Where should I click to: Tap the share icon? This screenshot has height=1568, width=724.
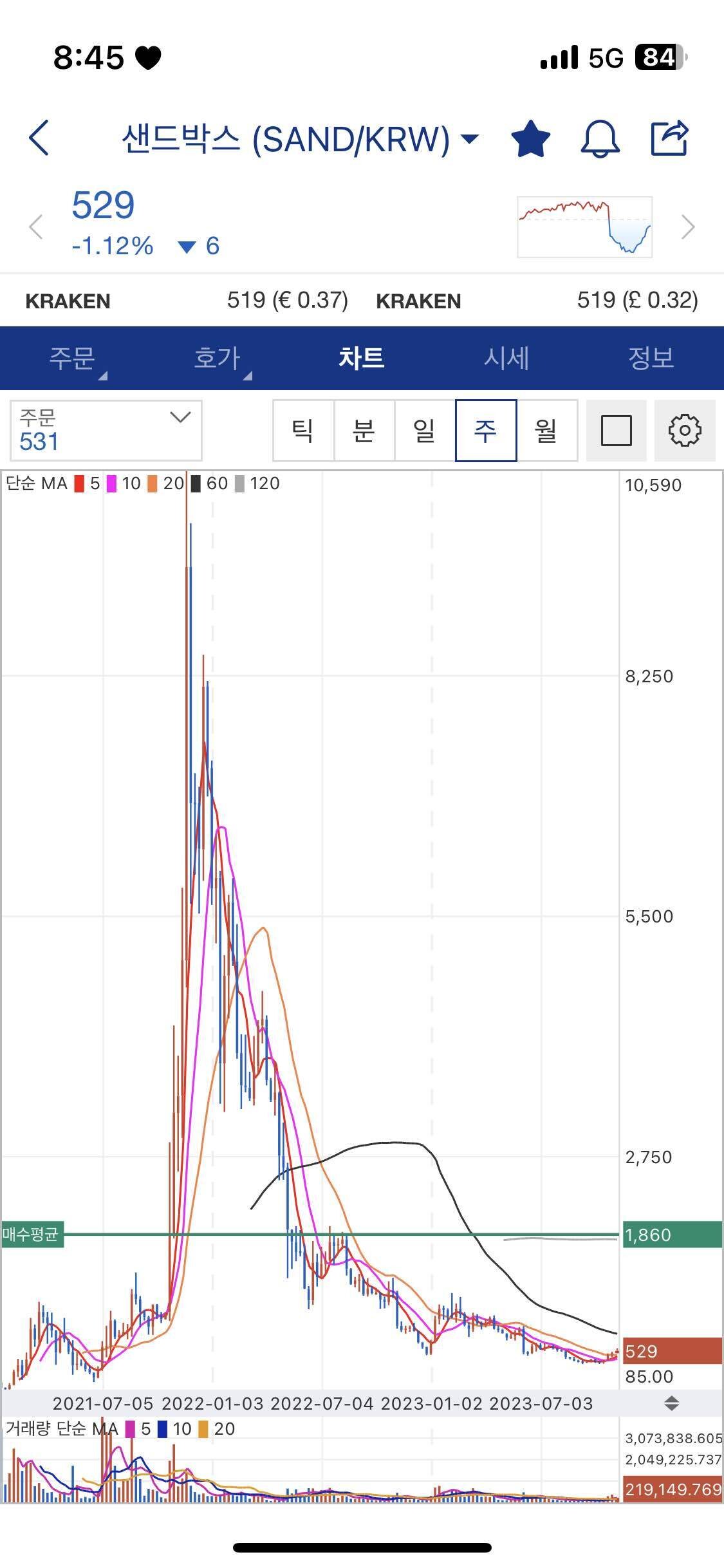click(x=669, y=138)
